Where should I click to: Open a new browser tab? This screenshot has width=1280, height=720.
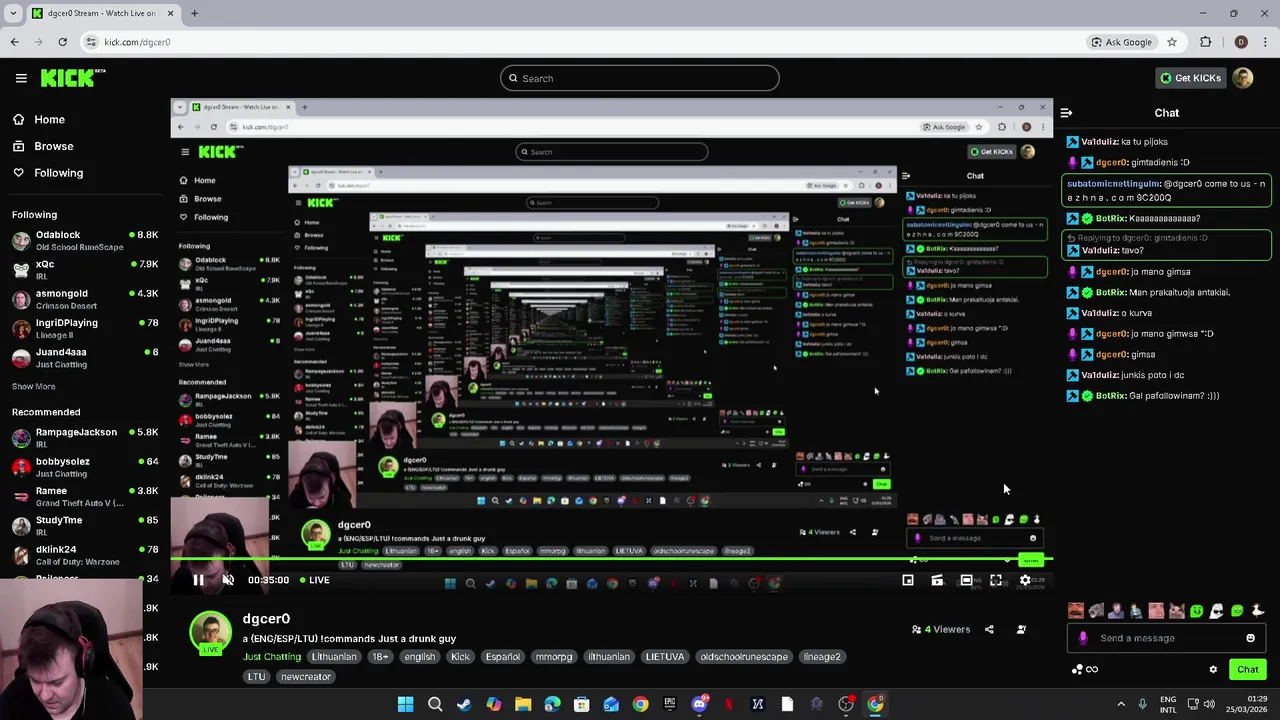(x=194, y=13)
